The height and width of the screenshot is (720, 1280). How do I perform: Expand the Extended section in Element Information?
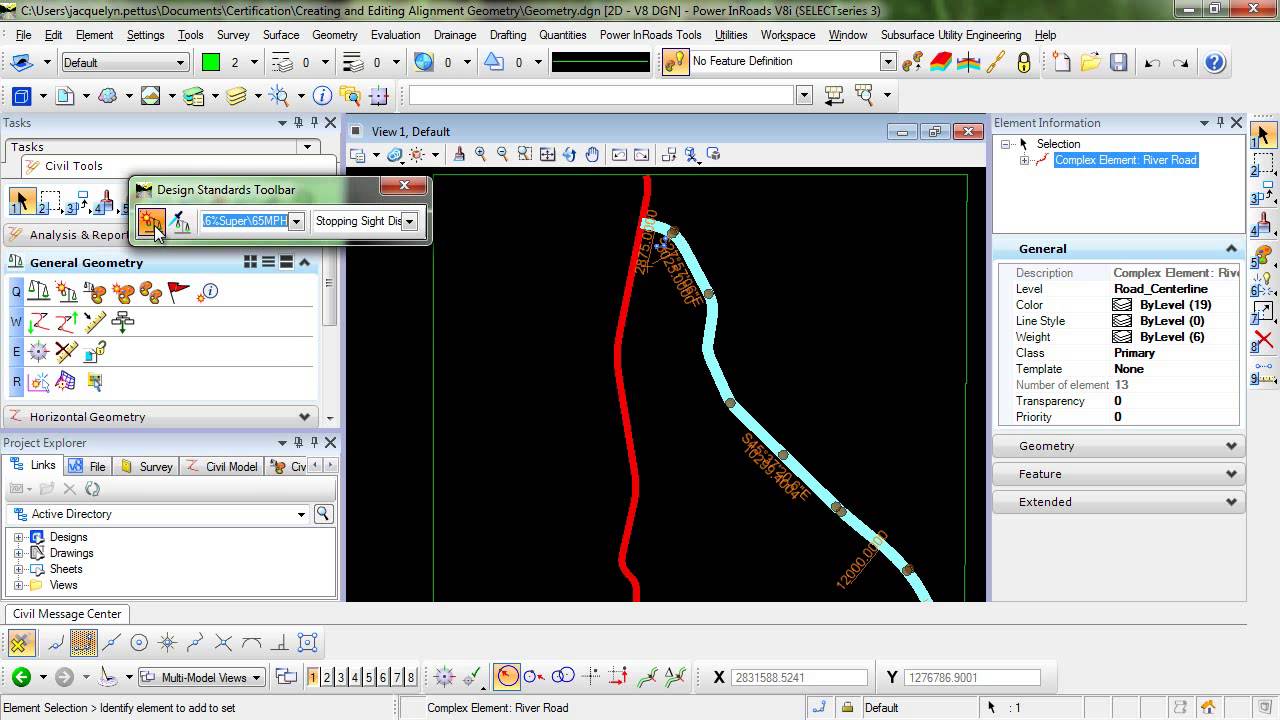pos(1119,502)
